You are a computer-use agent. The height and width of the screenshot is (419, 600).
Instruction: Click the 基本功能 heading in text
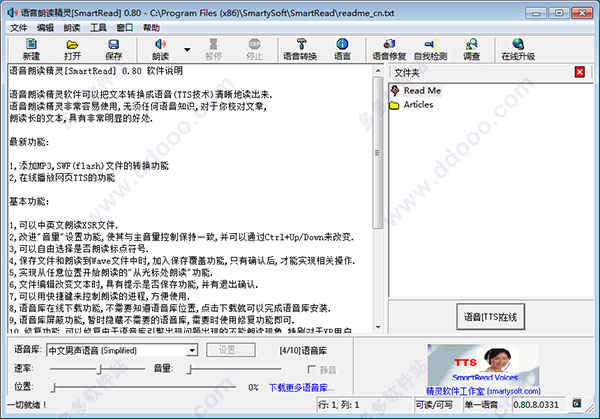tap(29, 201)
